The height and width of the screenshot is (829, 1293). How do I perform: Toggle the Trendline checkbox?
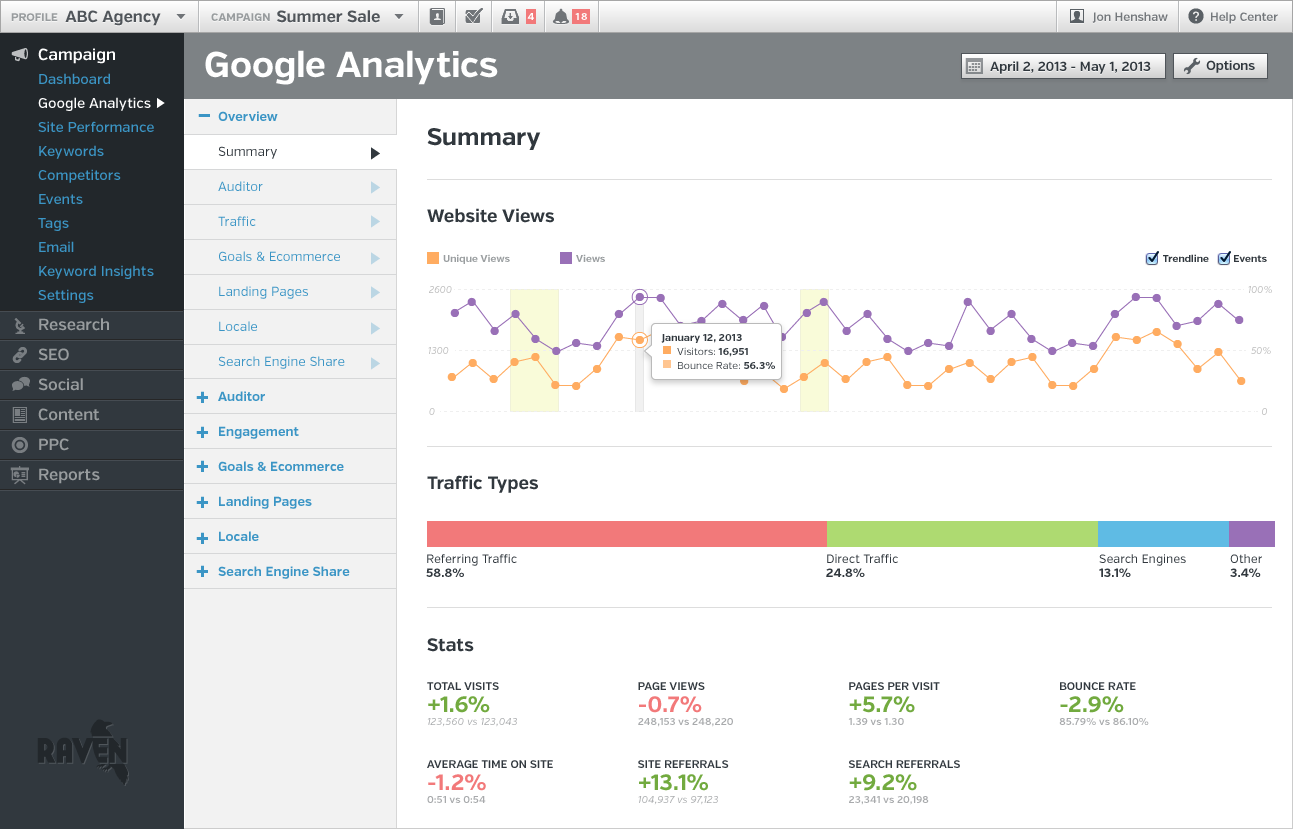(1152, 259)
